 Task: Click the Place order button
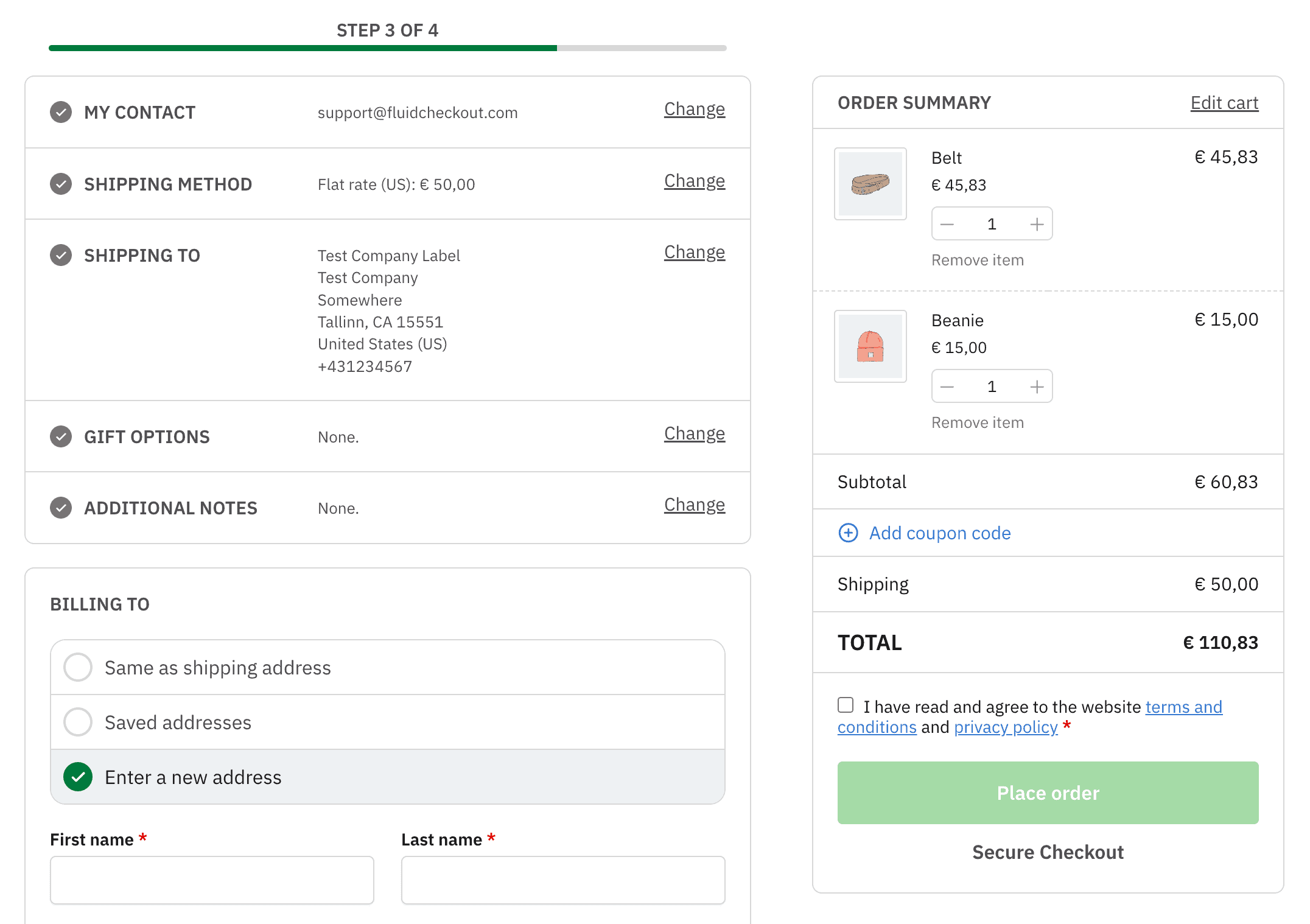click(1048, 793)
